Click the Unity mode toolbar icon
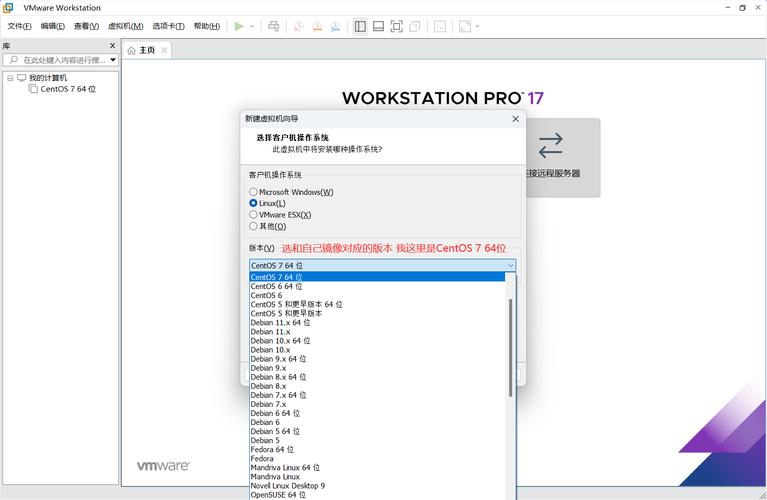The width and height of the screenshot is (767, 500). tap(415, 26)
